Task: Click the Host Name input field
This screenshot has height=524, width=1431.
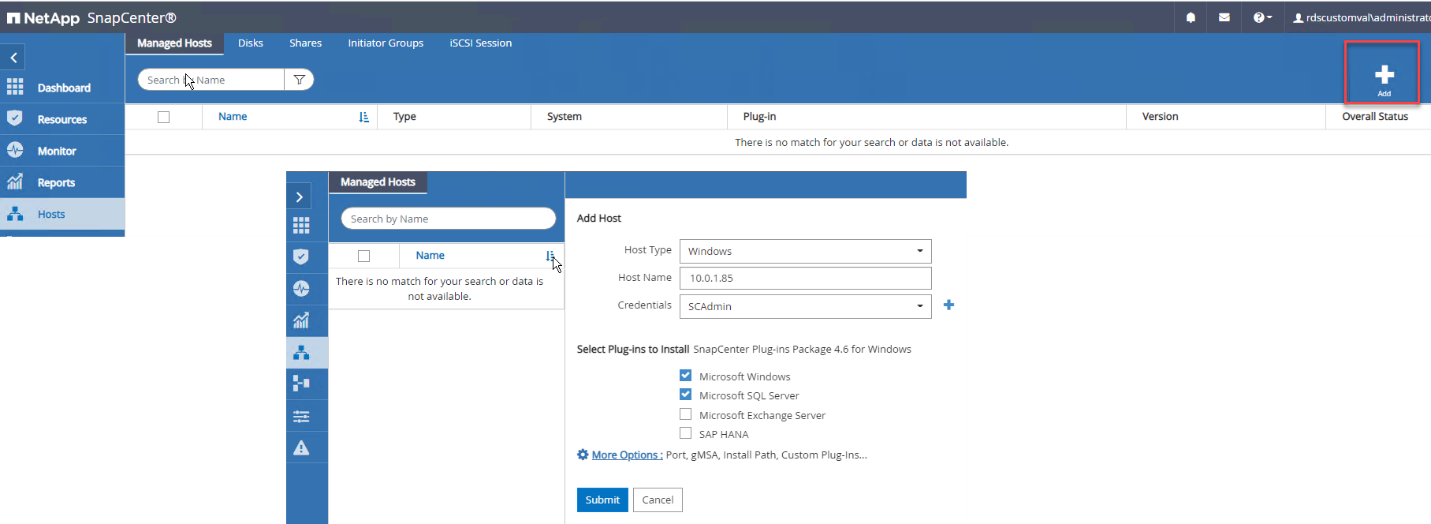Action: point(805,278)
